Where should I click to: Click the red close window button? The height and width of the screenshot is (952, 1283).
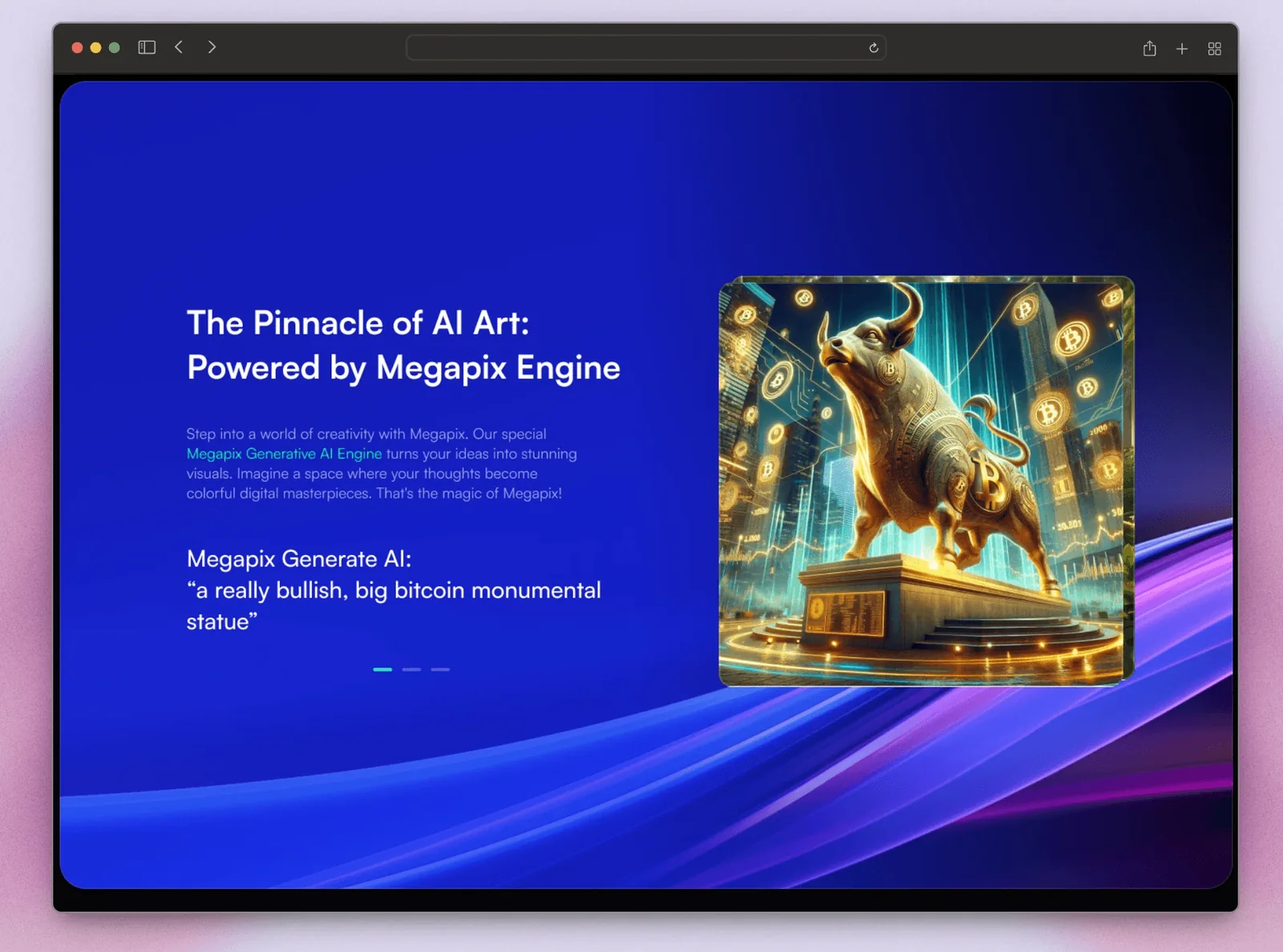pyautogui.click(x=77, y=47)
